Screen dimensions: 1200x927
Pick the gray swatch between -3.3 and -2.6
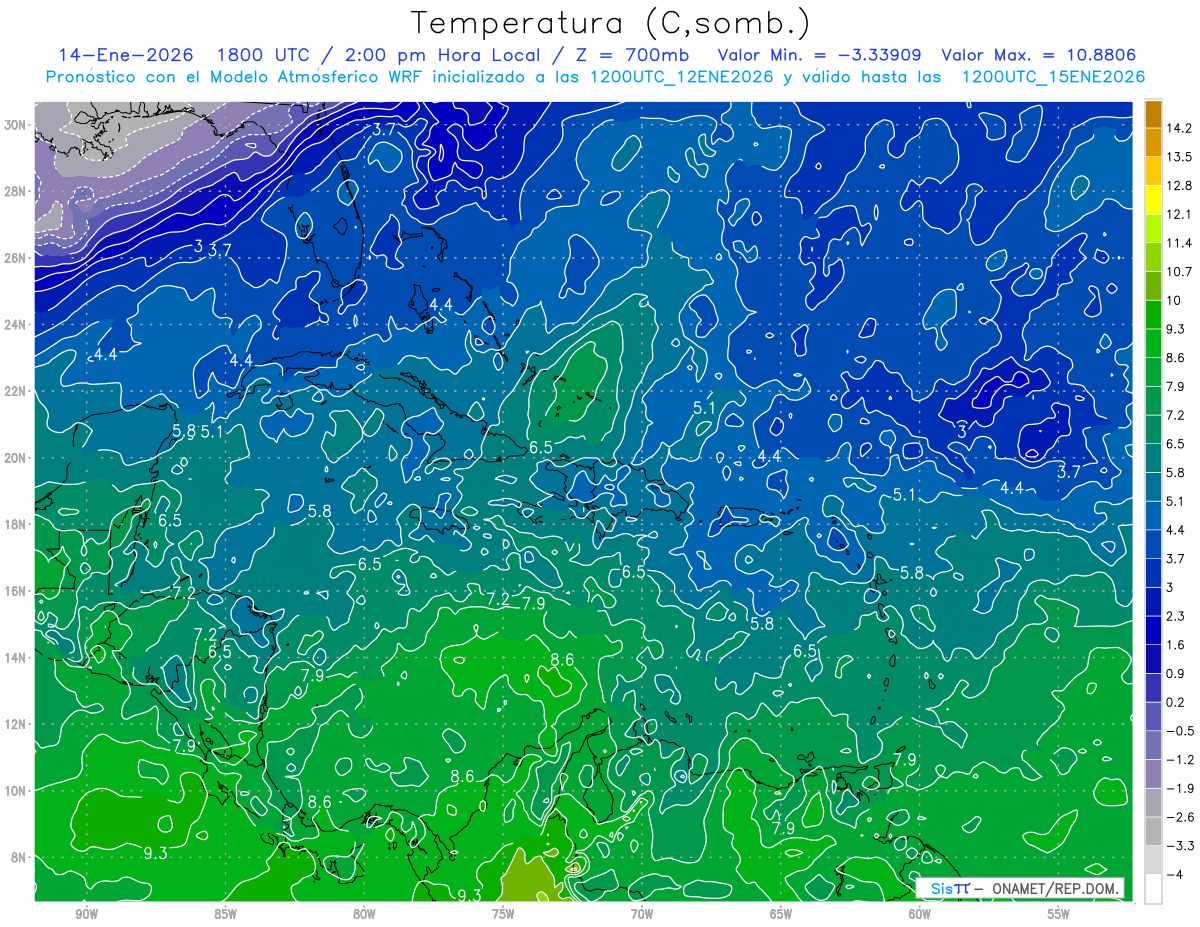click(1153, 831)
